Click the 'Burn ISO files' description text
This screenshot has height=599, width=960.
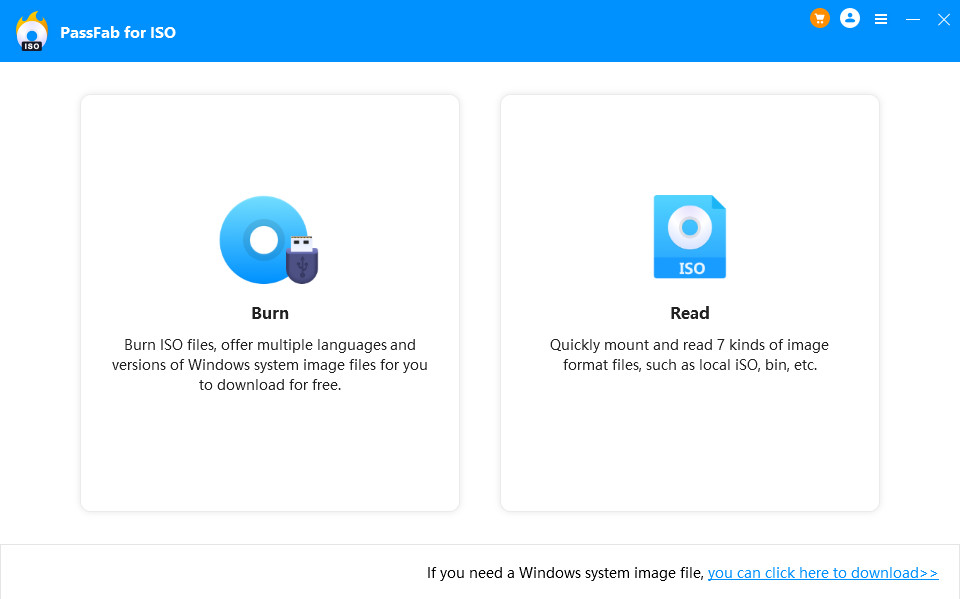pos(270,364)
